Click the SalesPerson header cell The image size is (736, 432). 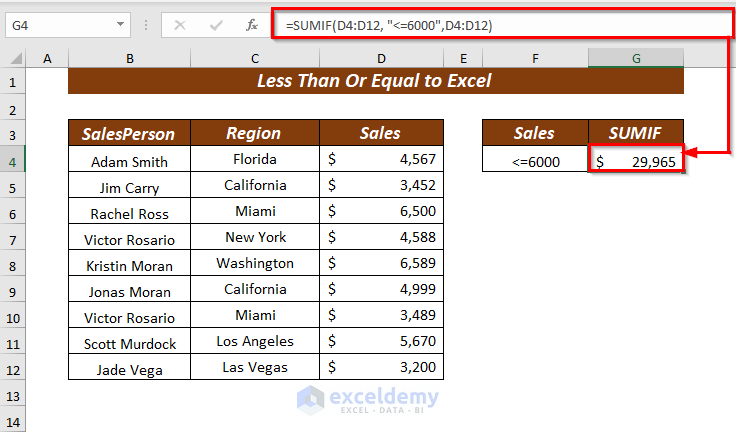129,133
